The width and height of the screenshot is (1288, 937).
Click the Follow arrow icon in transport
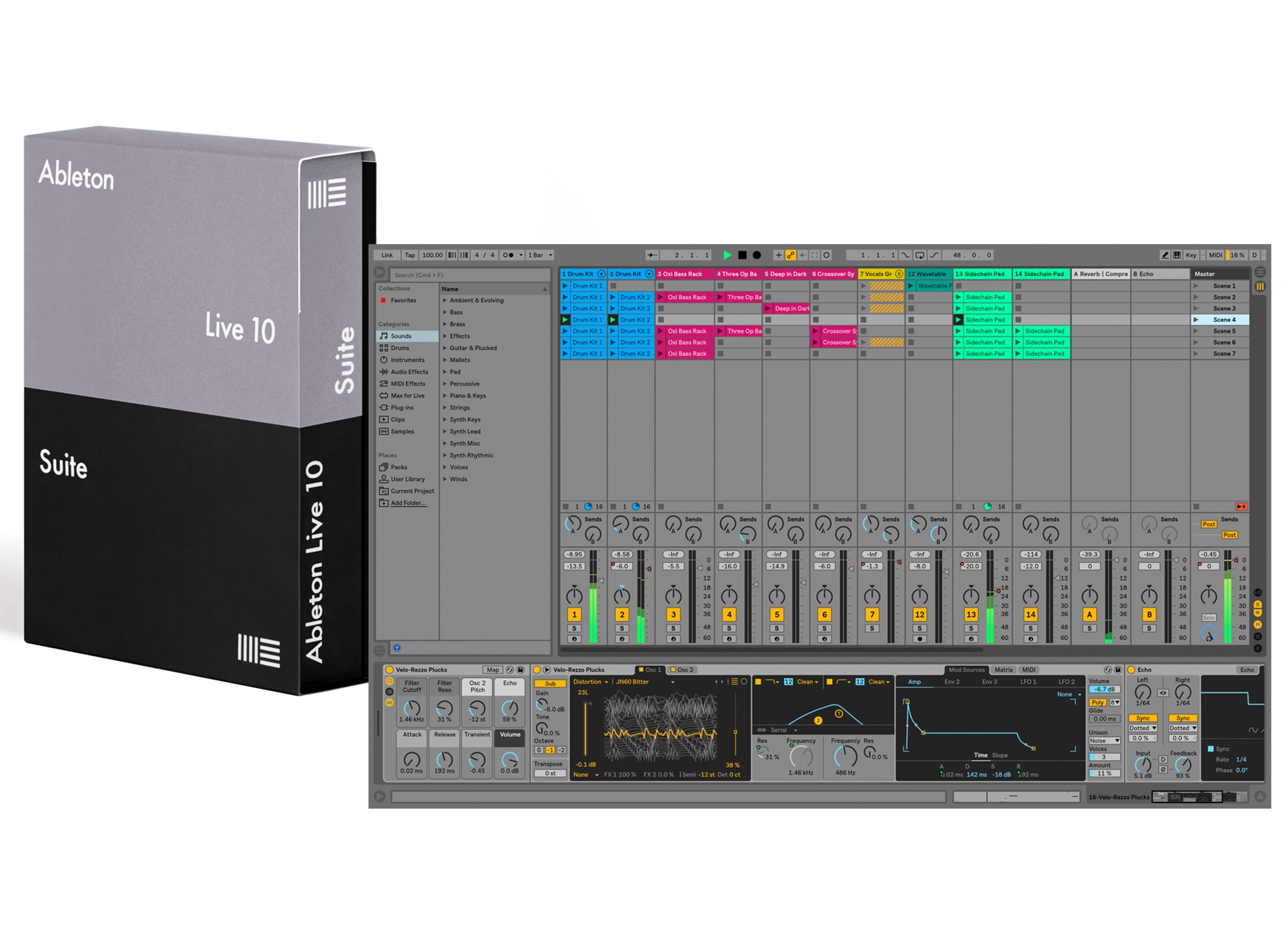652,255
